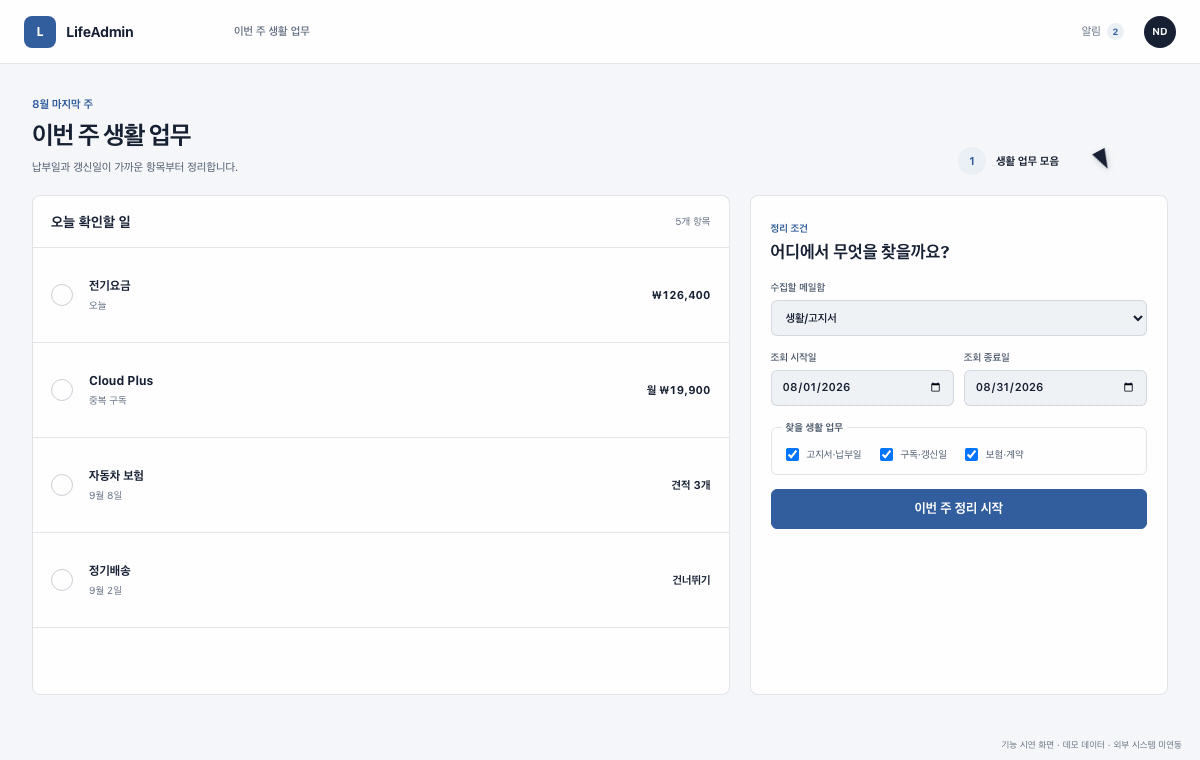This screenshot has height=760, width=1200.
Task: Click the LifeAdmin logo icon
Action: coord(40,32)
